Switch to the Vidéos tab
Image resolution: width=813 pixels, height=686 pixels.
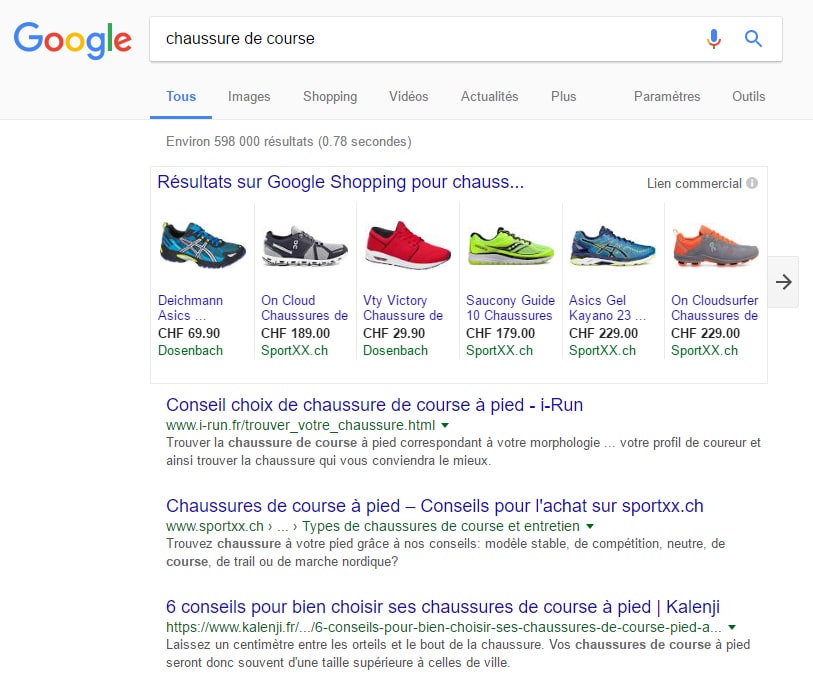click(x=409, y=96)
